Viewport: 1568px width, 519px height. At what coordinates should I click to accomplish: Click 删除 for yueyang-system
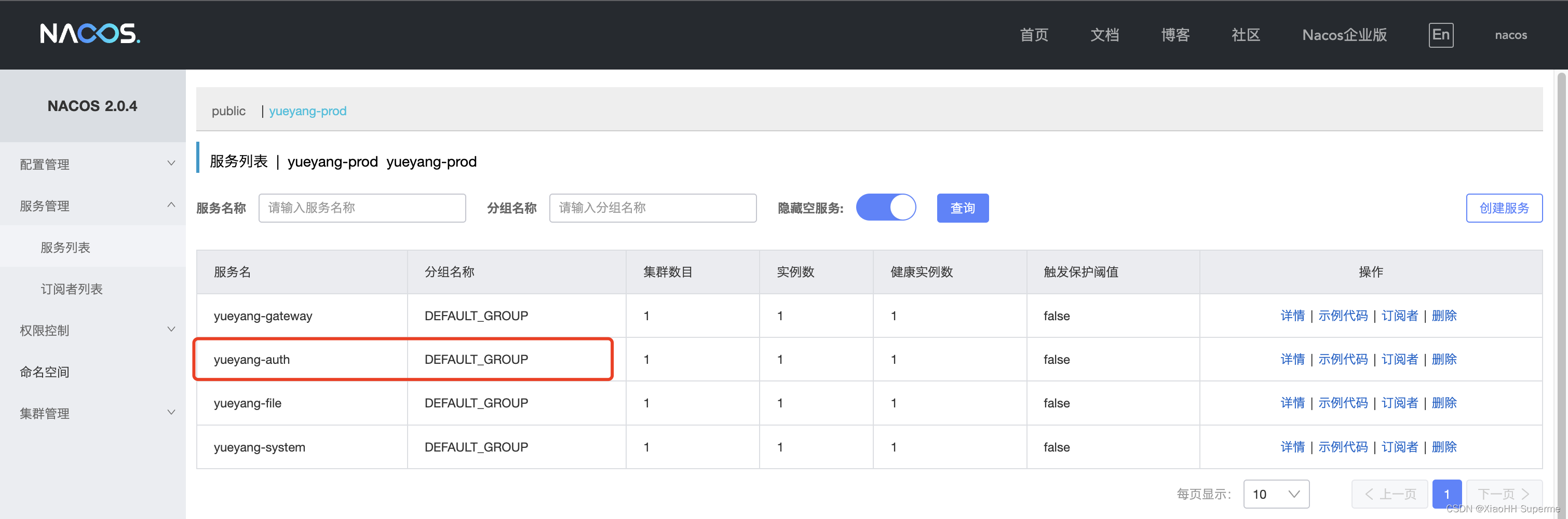(1444, 446)
